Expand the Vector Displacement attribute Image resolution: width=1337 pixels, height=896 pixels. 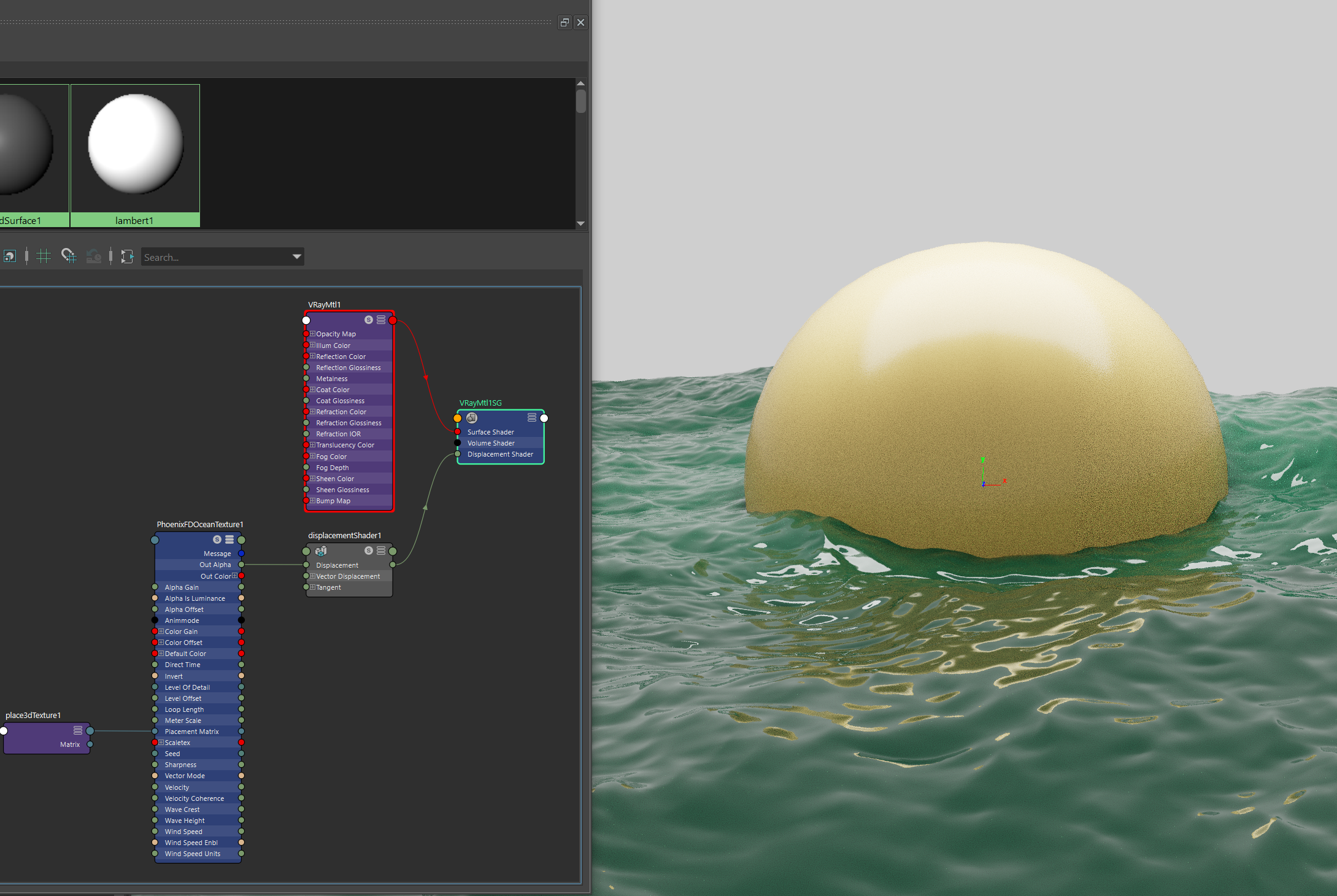click(312, 576)
